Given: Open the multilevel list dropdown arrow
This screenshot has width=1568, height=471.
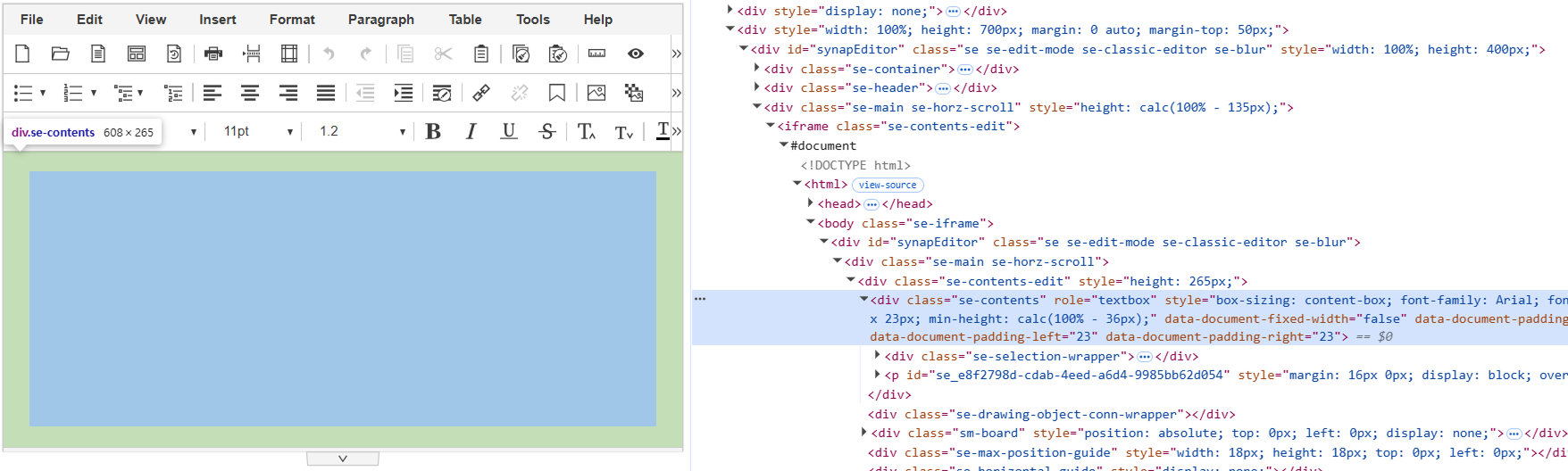Looking at the screenshot, I should click(x=140, y=93).
